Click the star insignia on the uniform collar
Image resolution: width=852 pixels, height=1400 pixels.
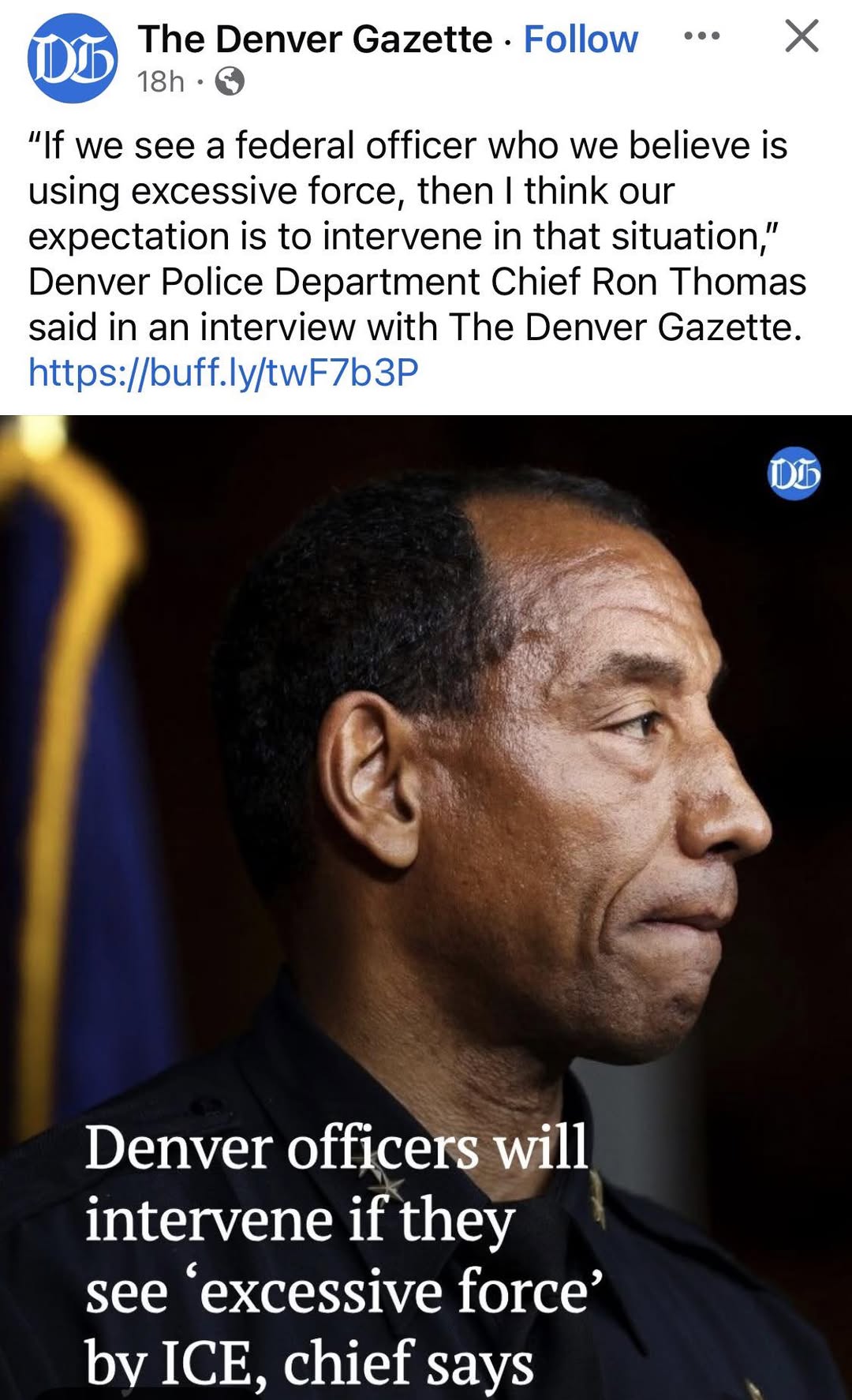pyautogui.click(x=388, y=1185)
